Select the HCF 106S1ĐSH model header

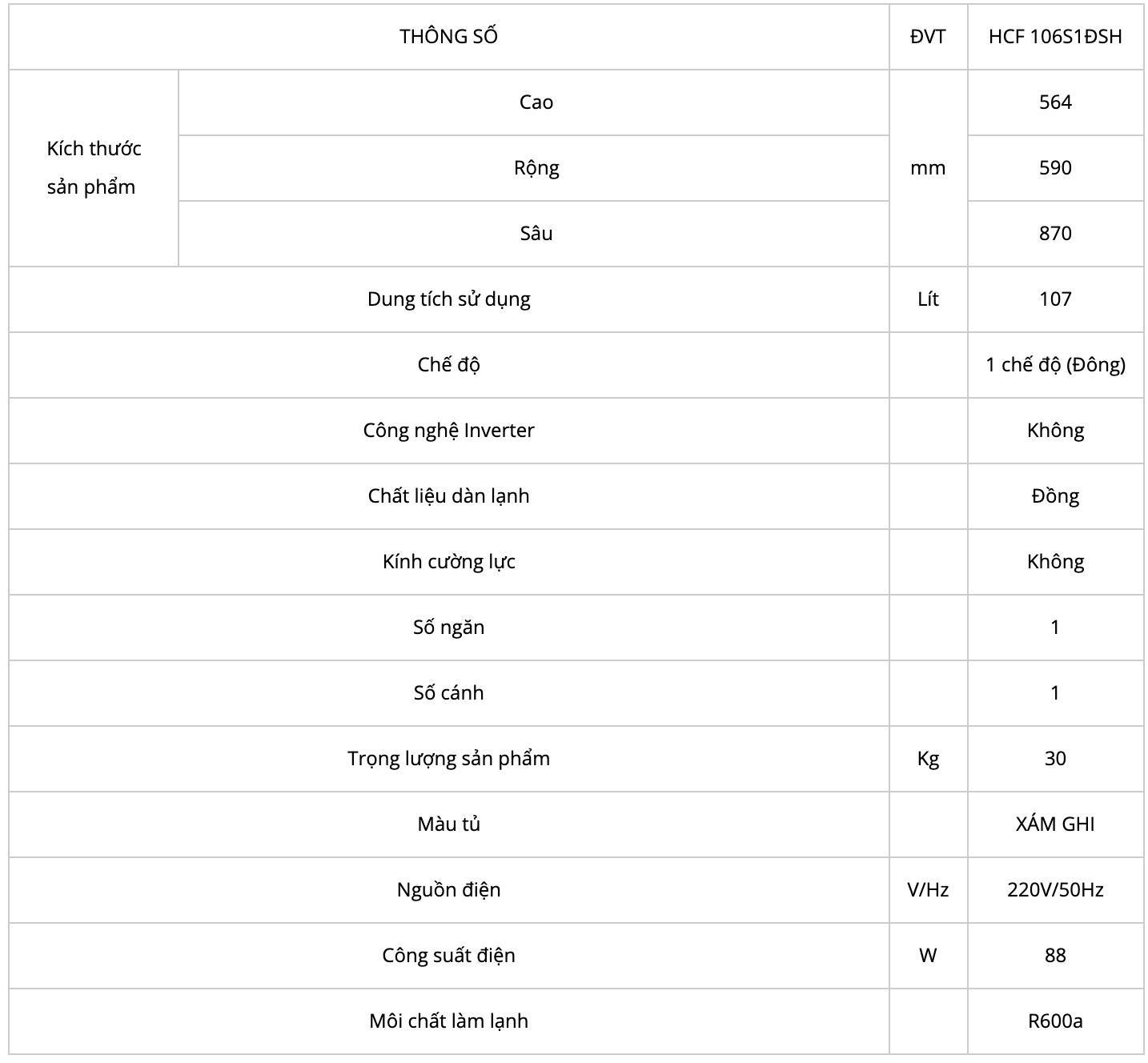point(1055,37)
